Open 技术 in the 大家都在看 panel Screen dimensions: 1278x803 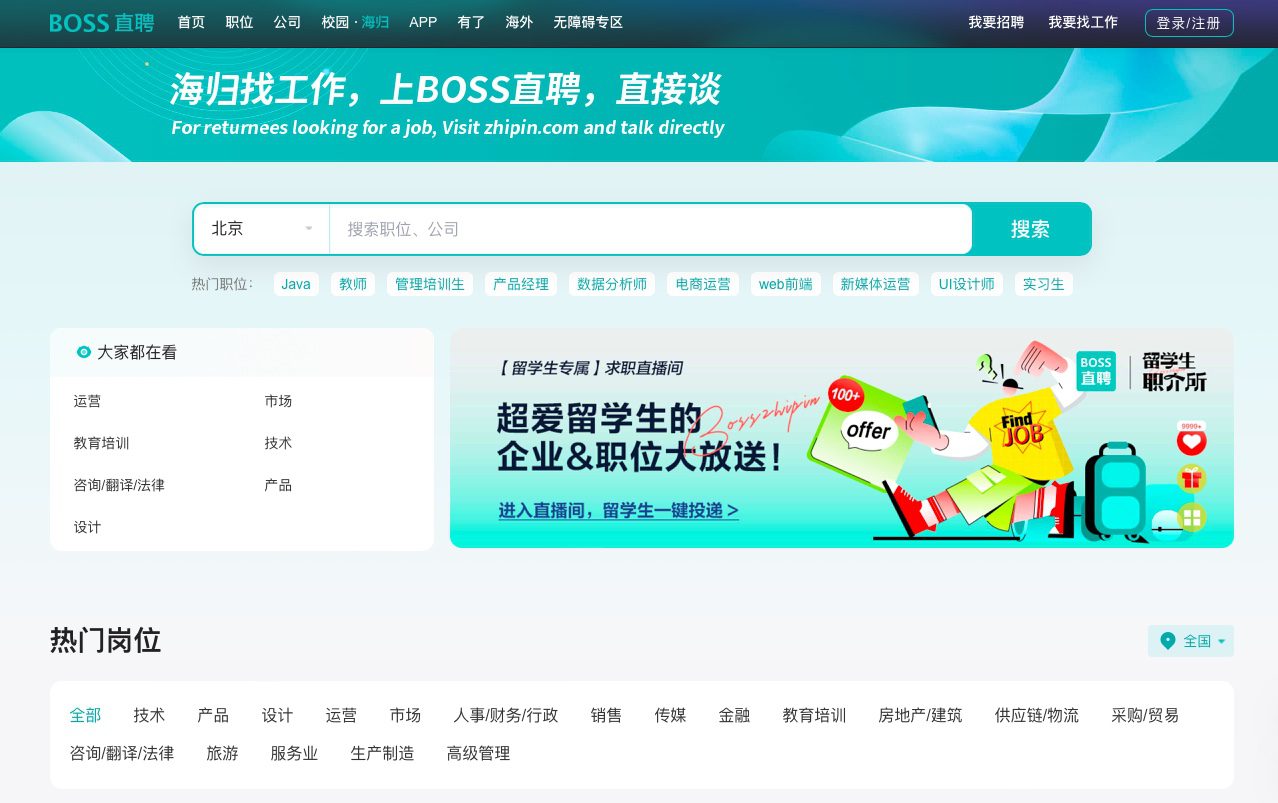(x=278, y=443)
